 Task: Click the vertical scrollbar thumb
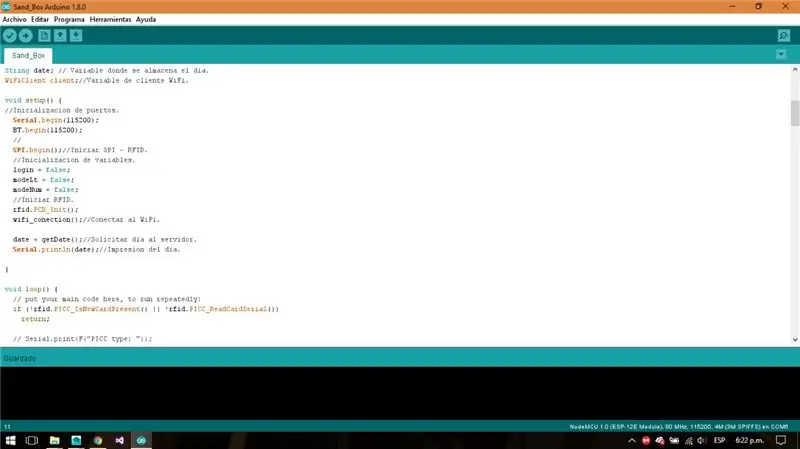coord(795,113)
